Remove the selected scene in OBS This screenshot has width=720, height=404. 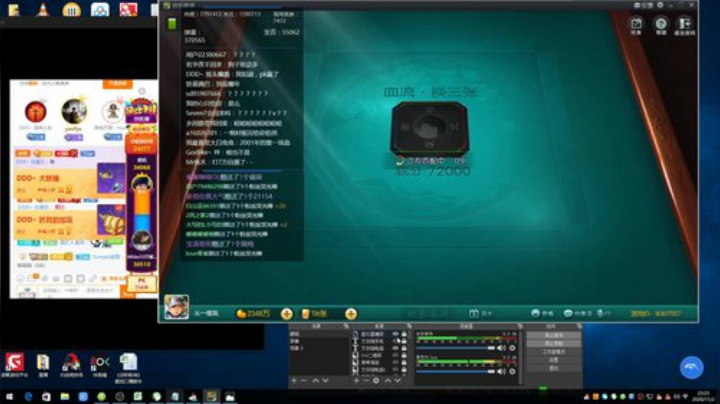pos(304,381)
